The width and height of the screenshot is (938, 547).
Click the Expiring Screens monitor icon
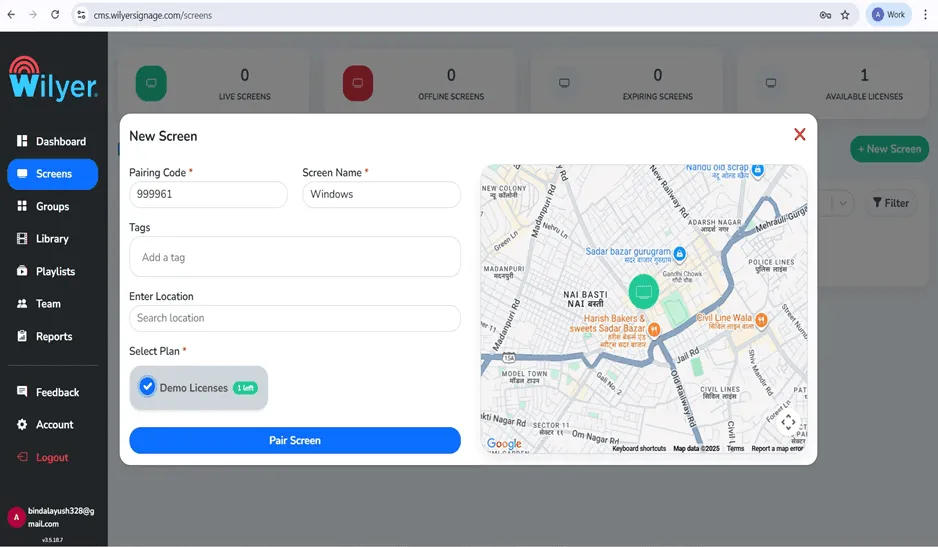tap(564, 83)
